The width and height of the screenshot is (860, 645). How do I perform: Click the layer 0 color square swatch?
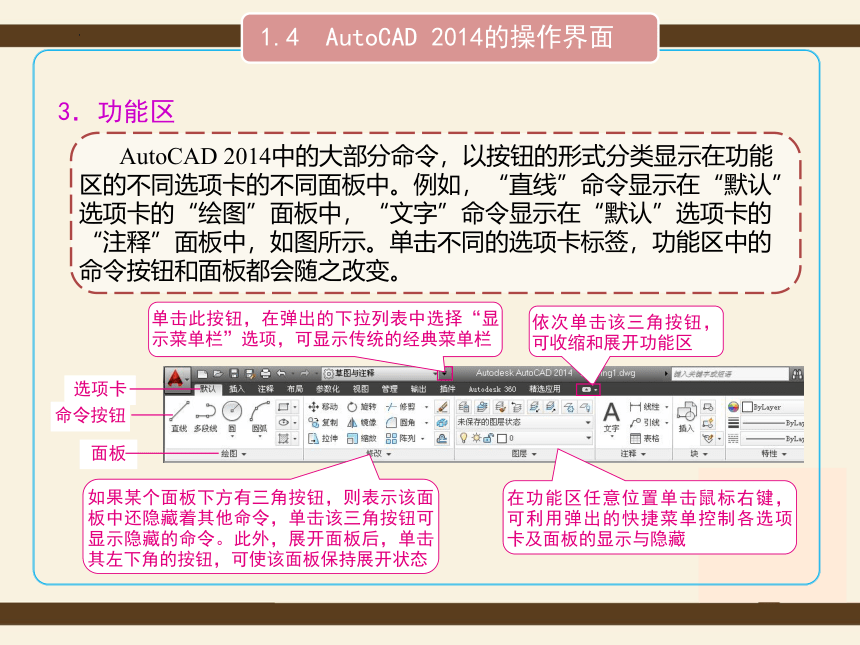click(501, 438)
